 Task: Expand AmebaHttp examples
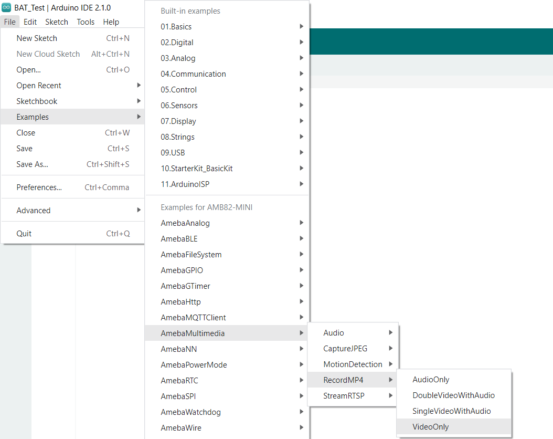tap(227, 301)
